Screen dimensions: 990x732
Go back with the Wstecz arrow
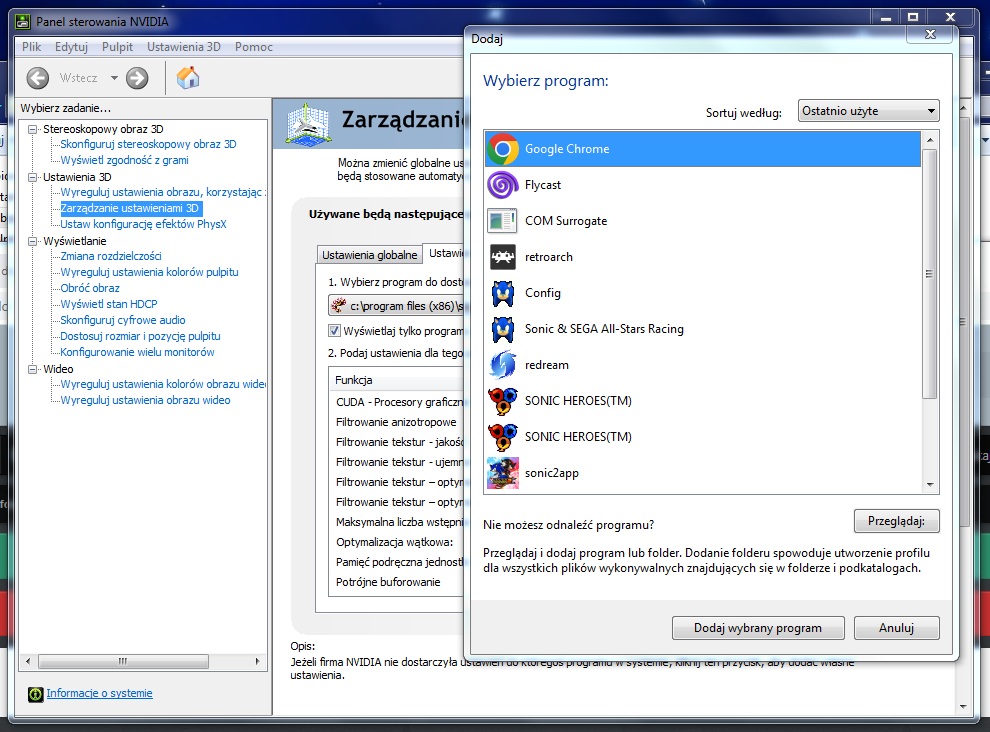pyautogui.click(x=38, y=78)
